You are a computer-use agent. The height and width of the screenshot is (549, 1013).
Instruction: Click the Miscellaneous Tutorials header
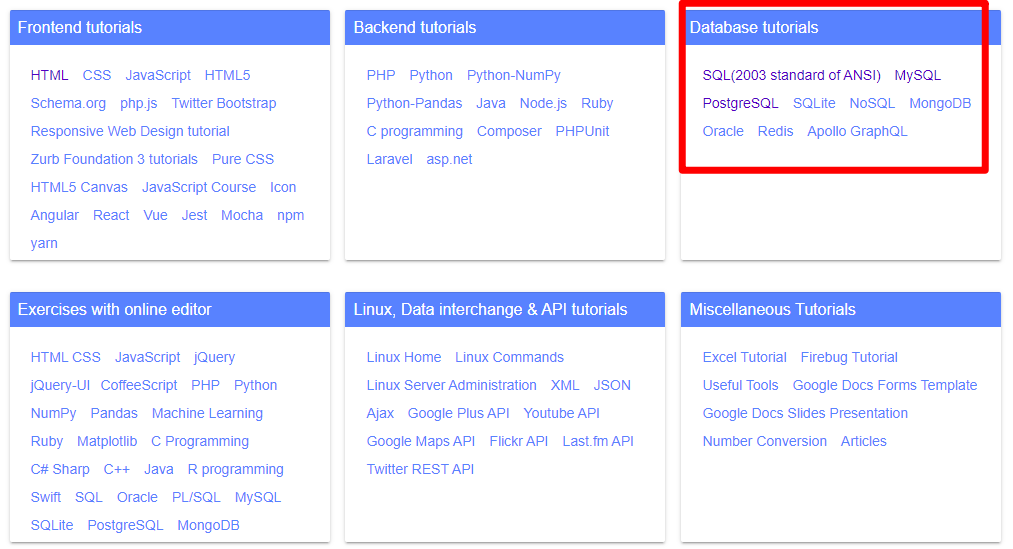tap(841, 309)
